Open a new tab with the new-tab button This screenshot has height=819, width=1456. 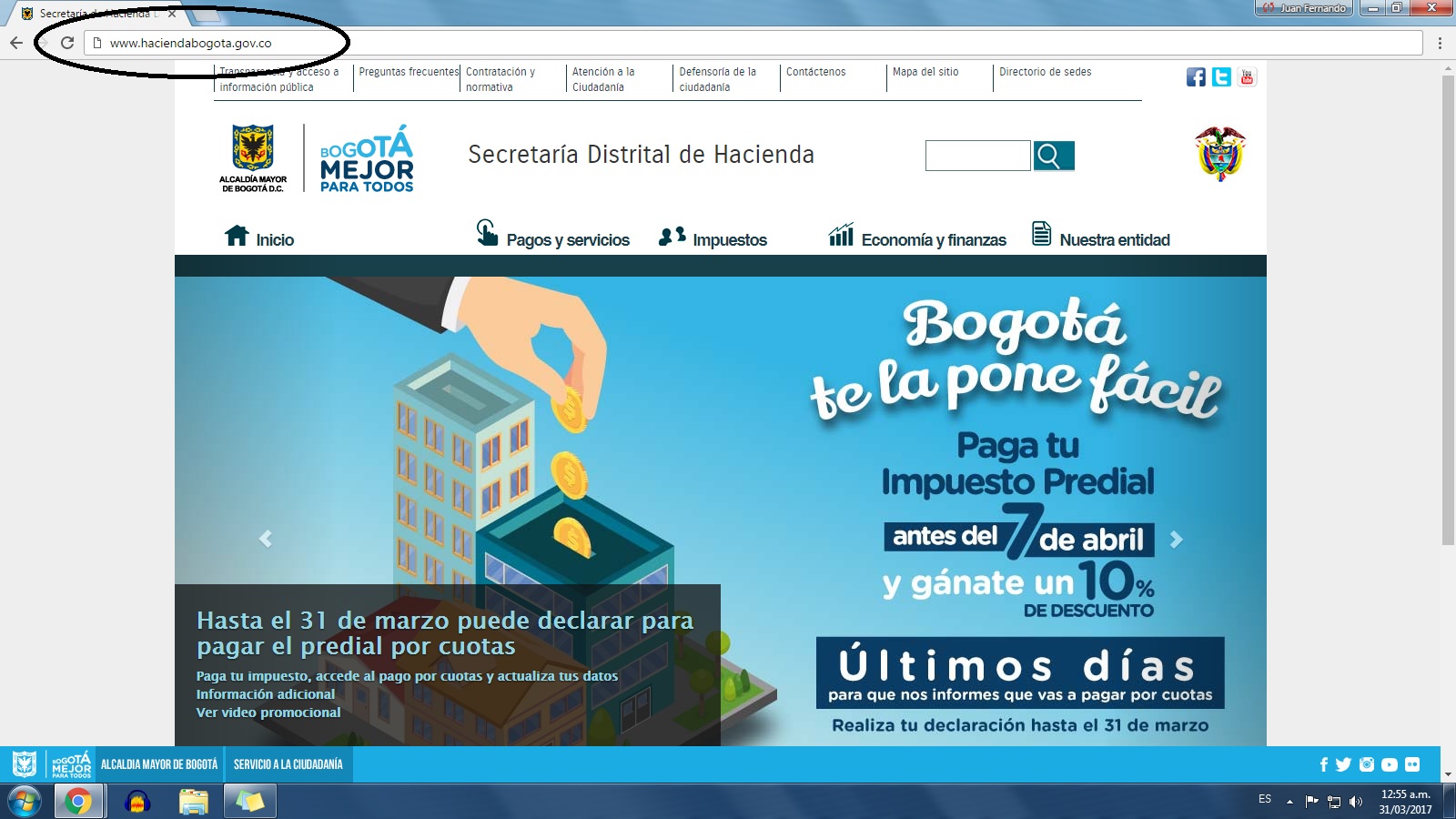coord(207,15)
